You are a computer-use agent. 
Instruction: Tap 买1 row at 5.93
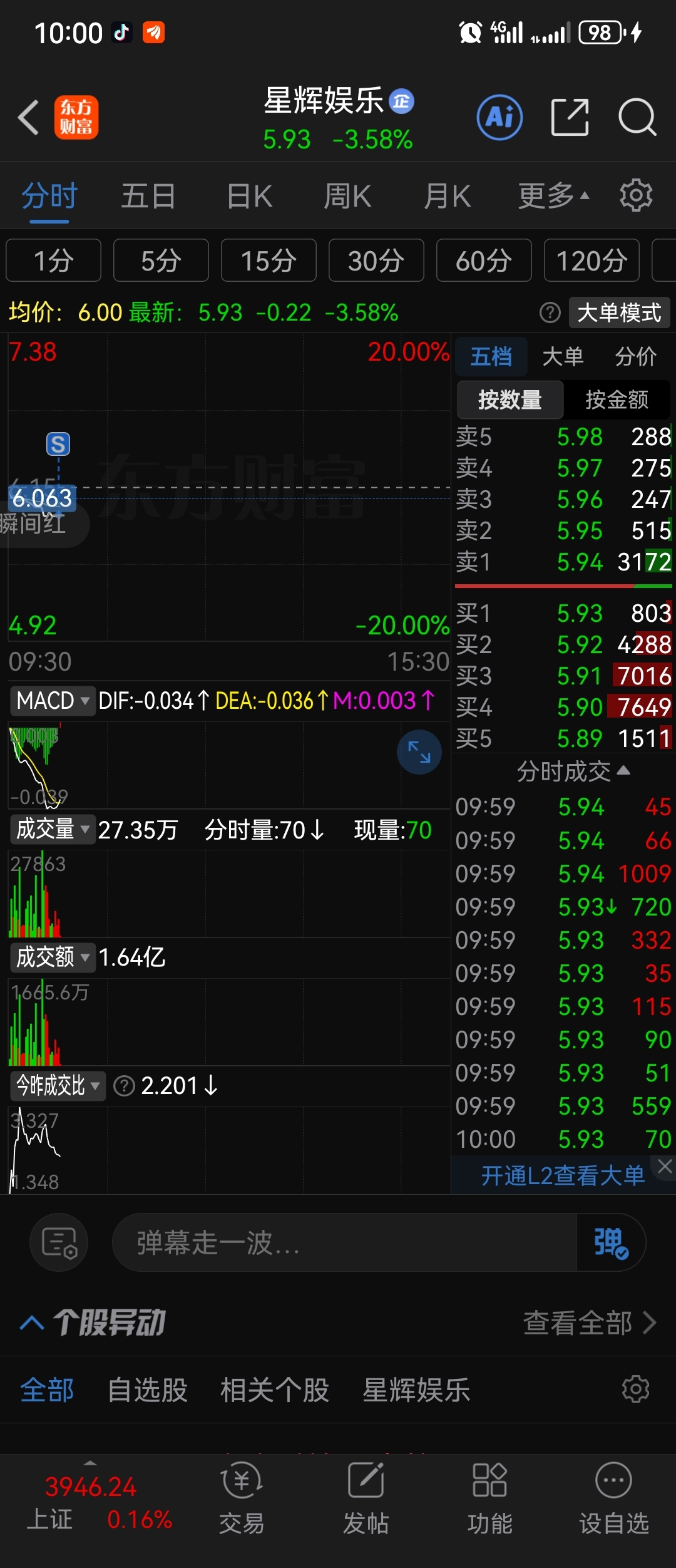click(563, 613)
